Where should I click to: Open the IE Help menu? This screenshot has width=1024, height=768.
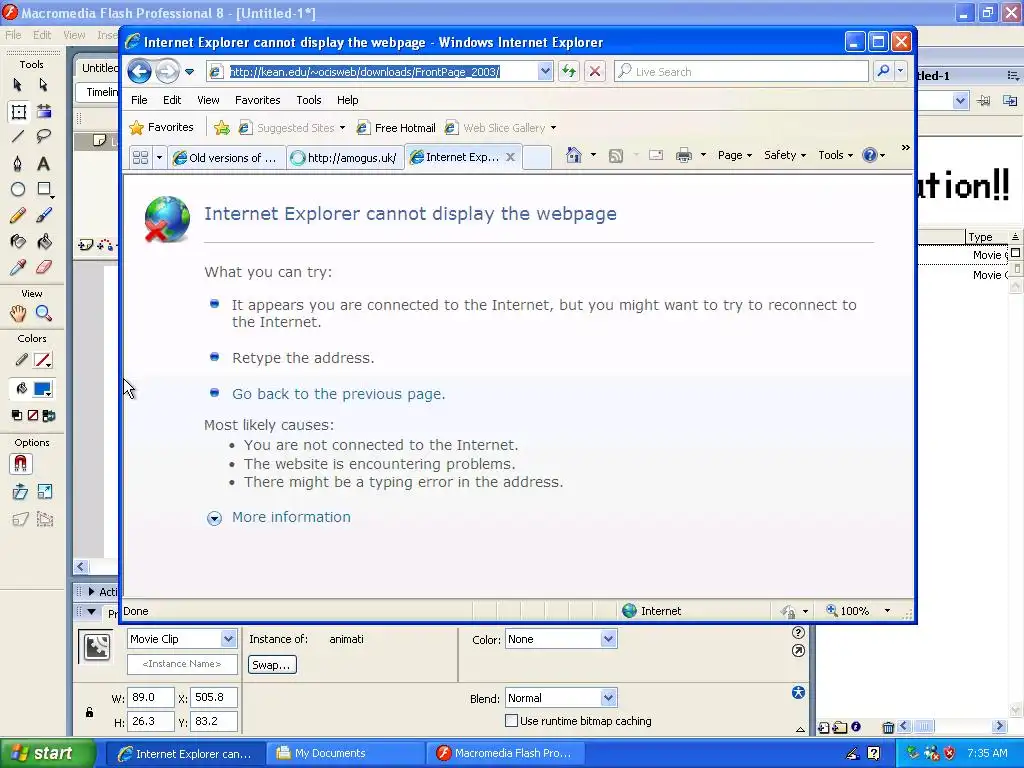point(347,100)
